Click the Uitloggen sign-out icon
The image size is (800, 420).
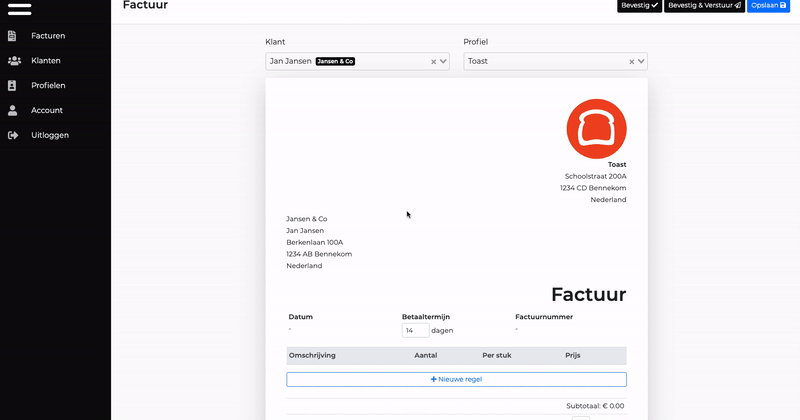[x=13, y=135]
